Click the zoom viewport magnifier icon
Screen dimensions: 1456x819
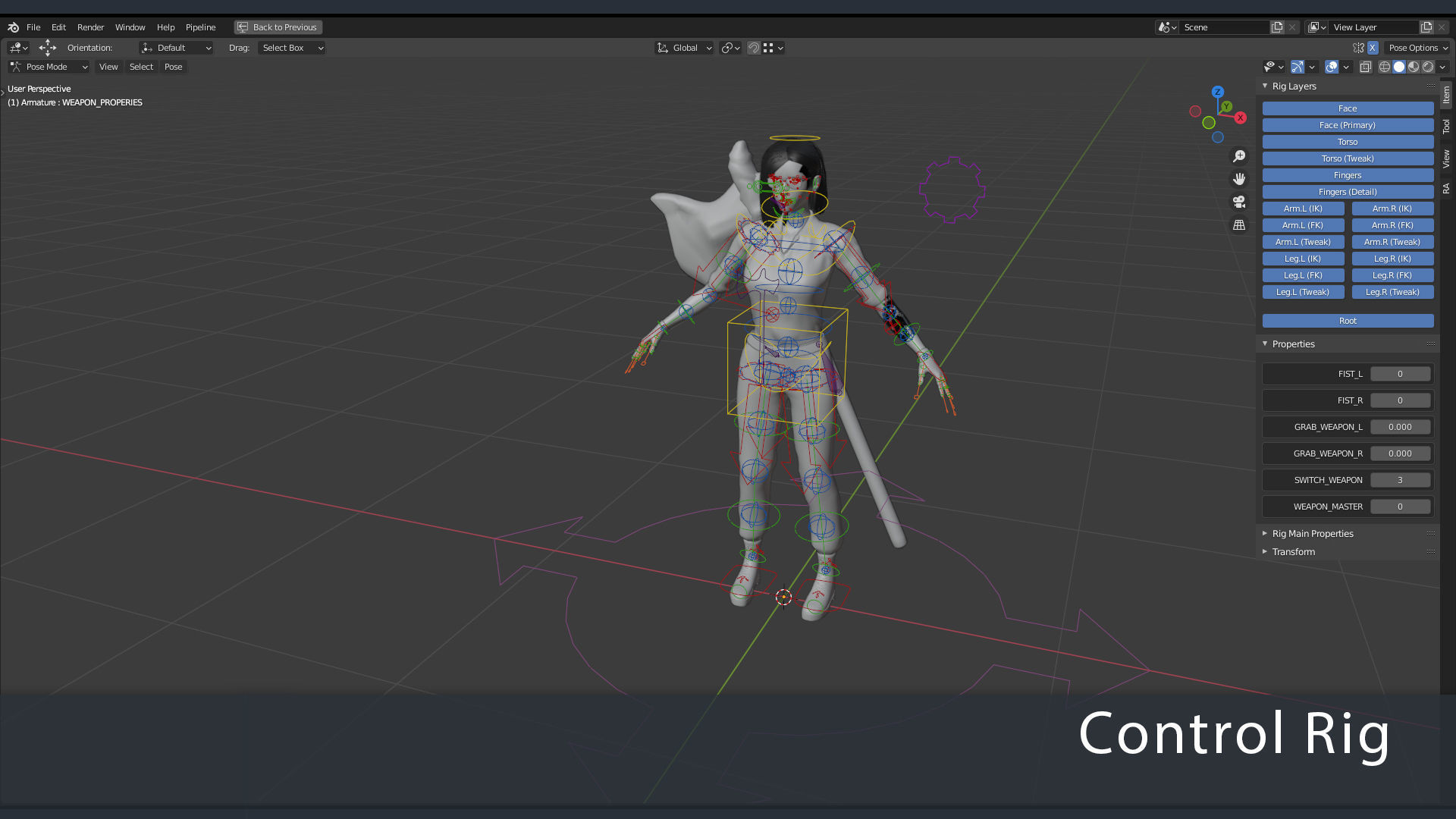click(x=1239, y=156)
